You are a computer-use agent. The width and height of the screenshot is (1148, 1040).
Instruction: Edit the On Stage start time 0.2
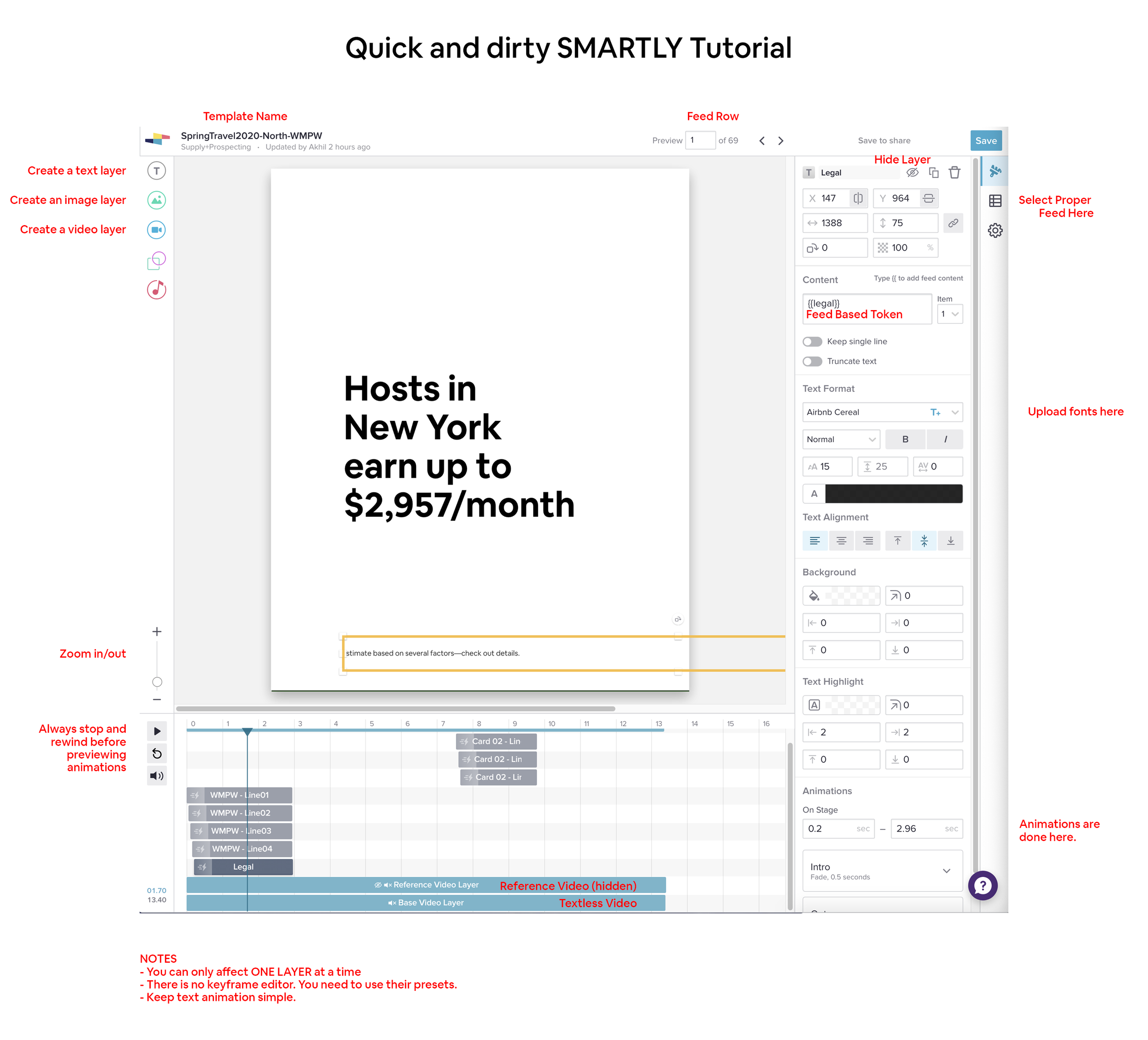[x=838, y=829]
